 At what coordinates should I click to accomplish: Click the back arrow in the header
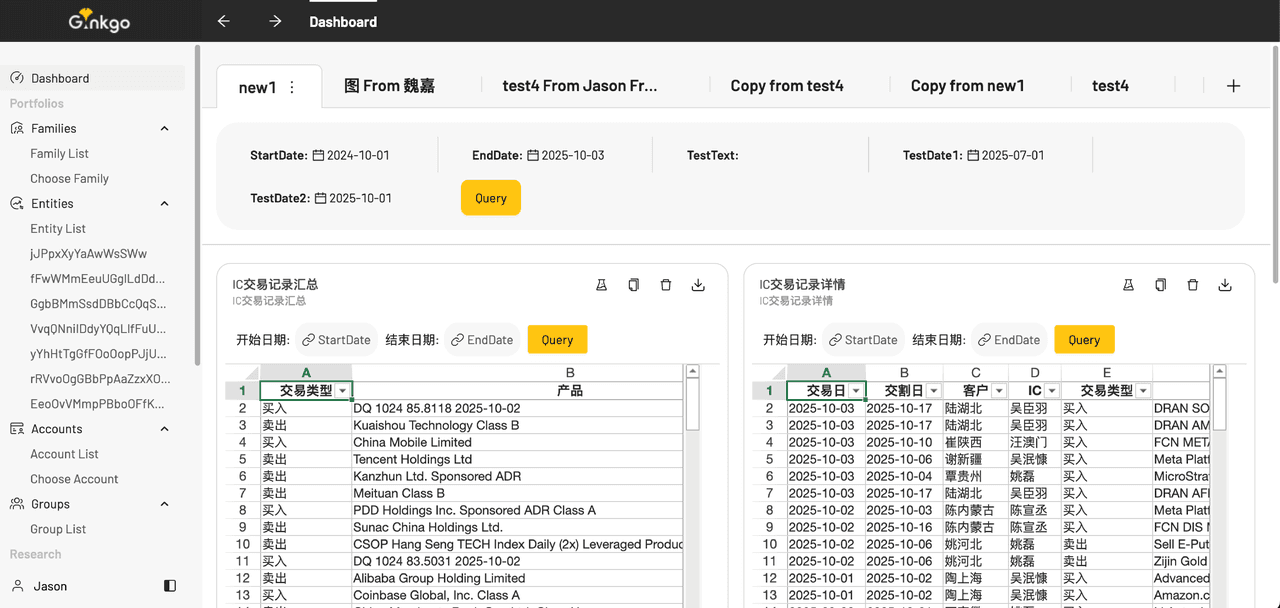[x=224, y=21]
